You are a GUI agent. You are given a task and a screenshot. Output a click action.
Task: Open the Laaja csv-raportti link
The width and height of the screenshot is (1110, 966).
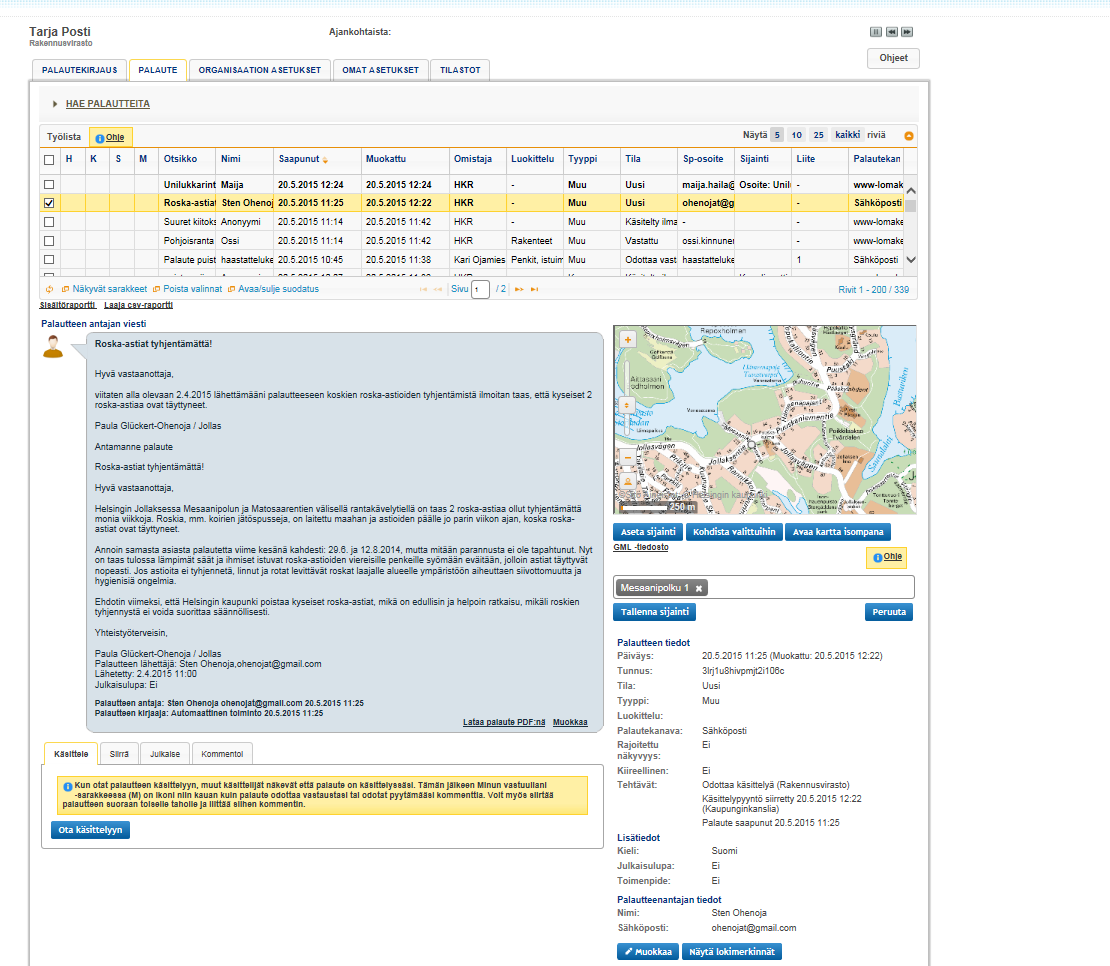click(x=138, y=305)
